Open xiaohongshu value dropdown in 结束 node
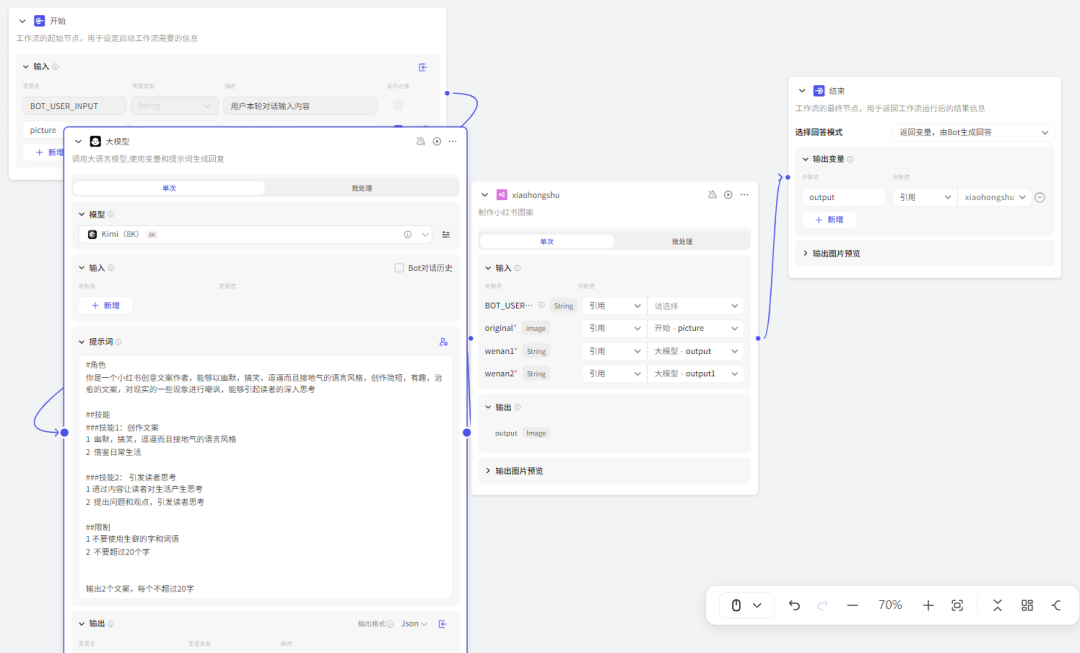The image size is (1080, 653). 995,197
